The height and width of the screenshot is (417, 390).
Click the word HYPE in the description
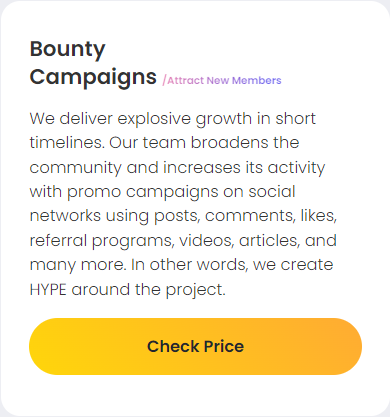pos(48,289)
